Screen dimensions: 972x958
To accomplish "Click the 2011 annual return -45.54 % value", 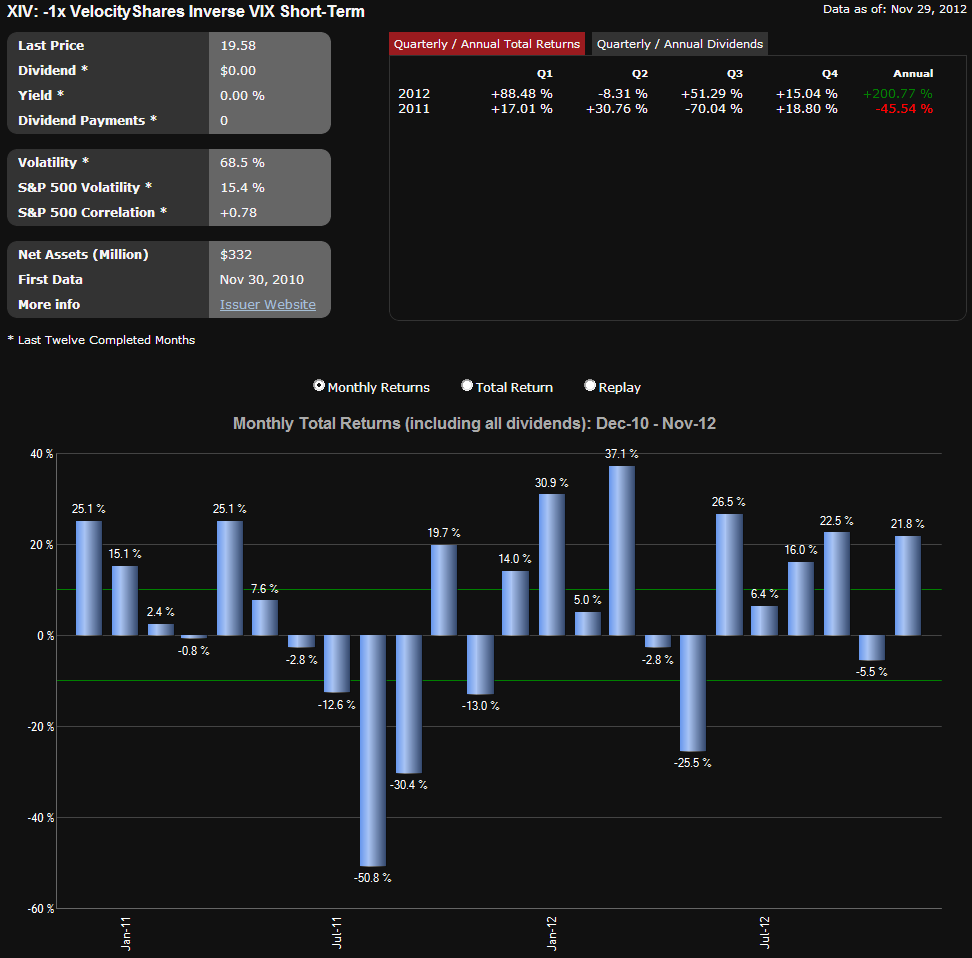I will click(903, 109).
